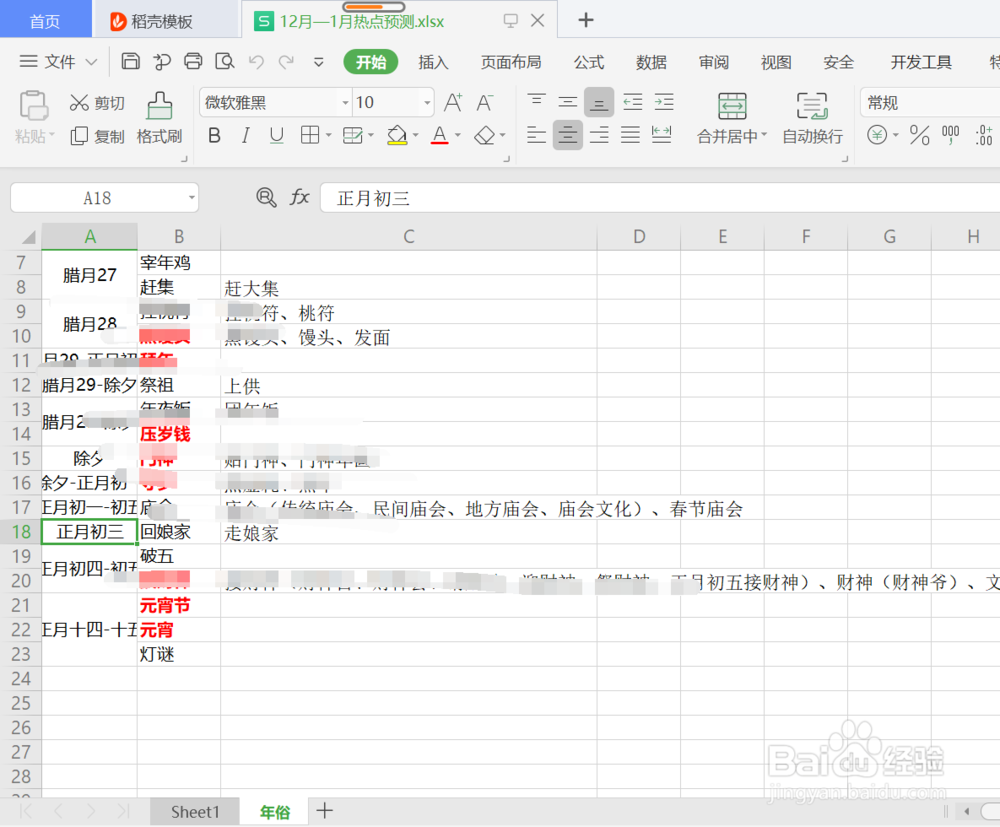Apply the yellow fill color bucket
This screenshot has height=827, width=1000.
coord(397,135)
